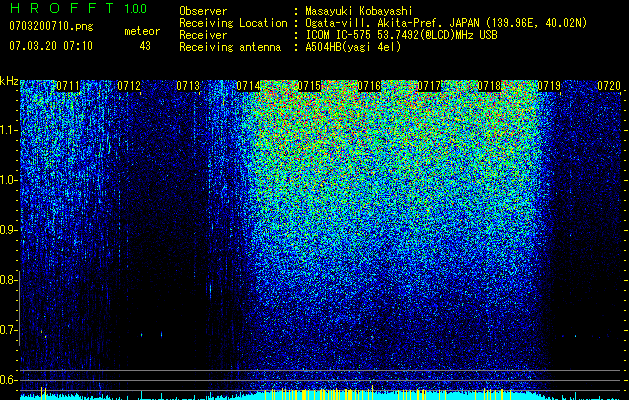The width and height of the screenshot is (629, 400).
Task: Click the Receiving Location label
Action: pos(233,23)
